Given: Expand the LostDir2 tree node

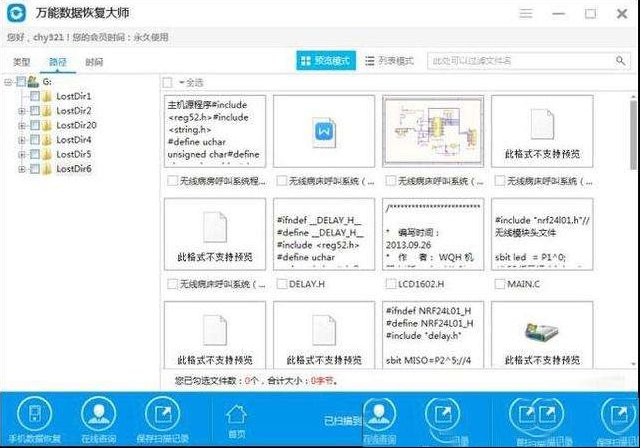Looking at the screenshot, I should (22, 111).
